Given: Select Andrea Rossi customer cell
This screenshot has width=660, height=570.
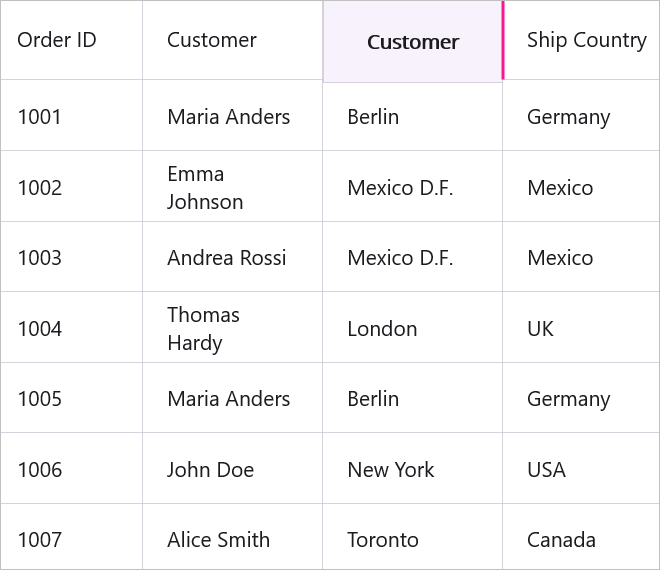Looking at the screenshot, I should pyautogui.click(x=232, y=257).
